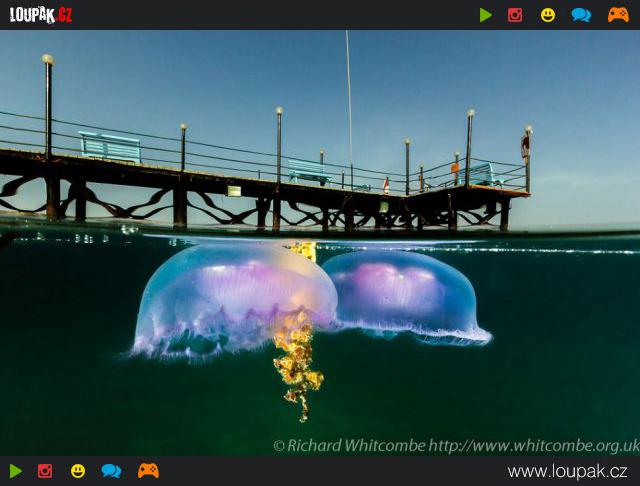Screen dimensions: 640x486
Task: Open the blue chat bubbles in bottom bar
Action: [111, 471]
